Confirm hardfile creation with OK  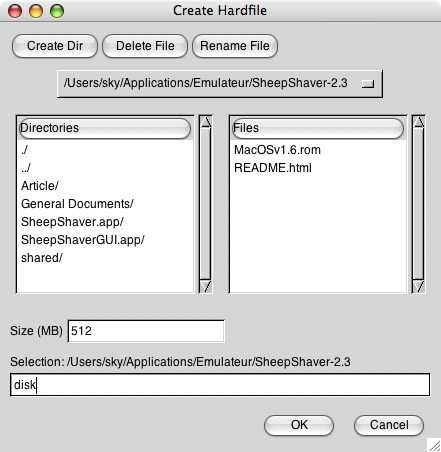pos(299,425)
